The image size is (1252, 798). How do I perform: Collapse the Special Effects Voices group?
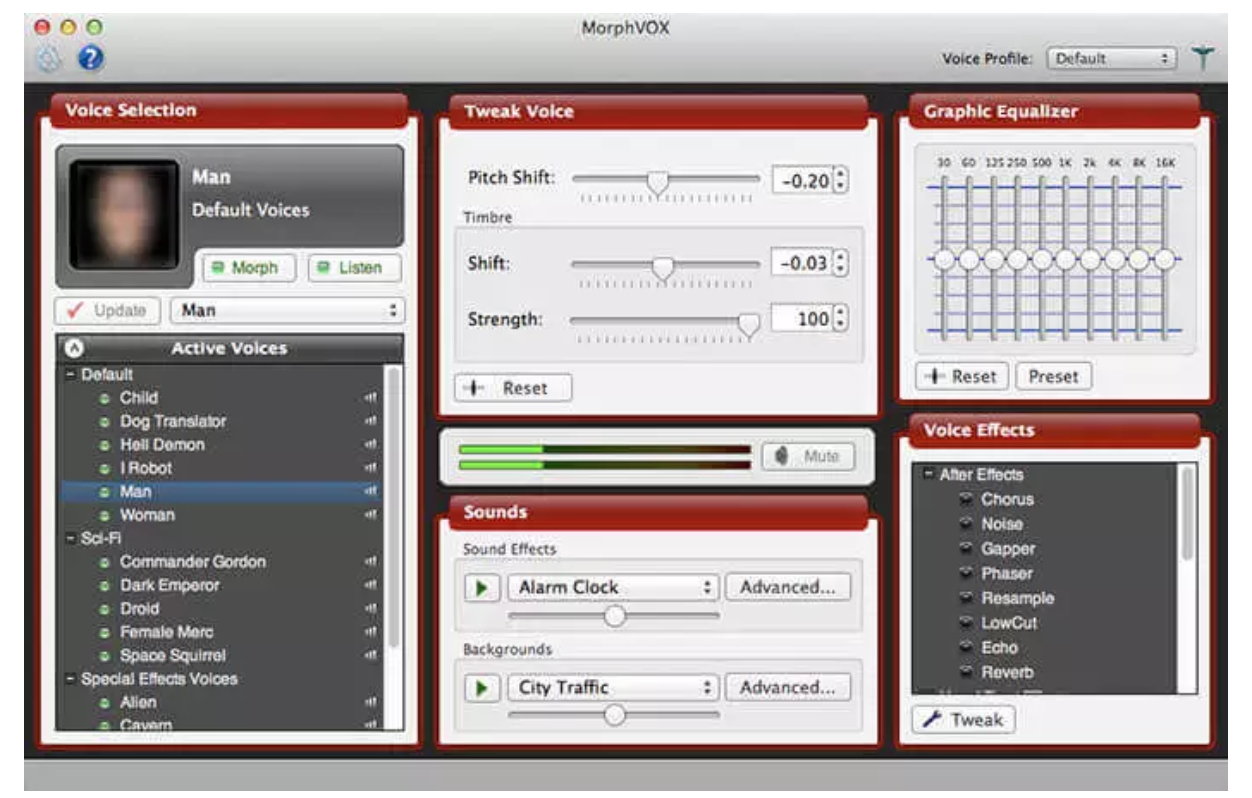(71, 680)
